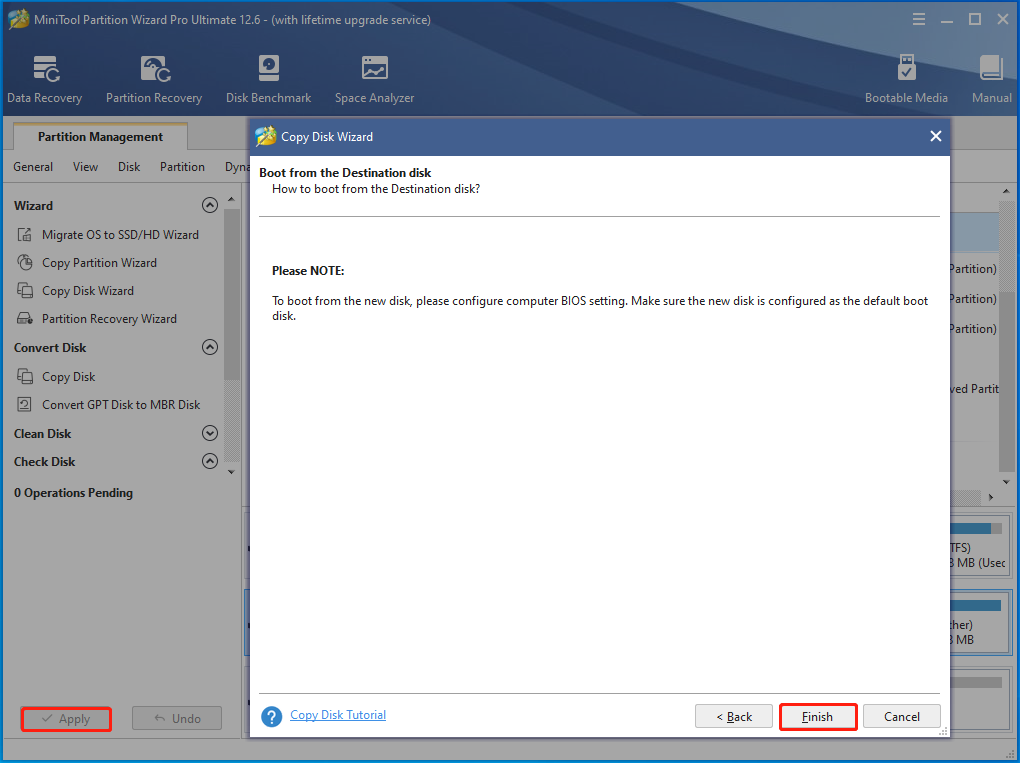Click the Copy Disk Wizard dialog title icon
Screen dimensions: 1020x763
click(265, 137)
